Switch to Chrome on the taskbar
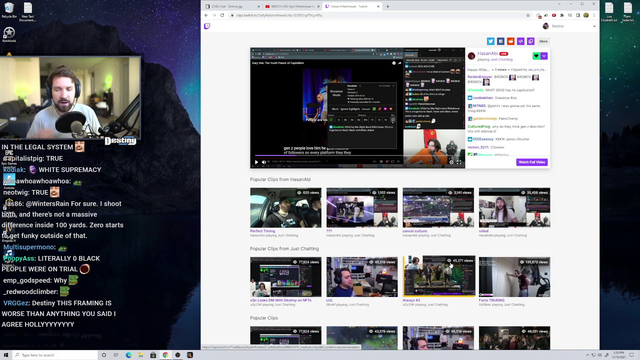The width and height of the screenshot is (640, 360). [165, 355]
